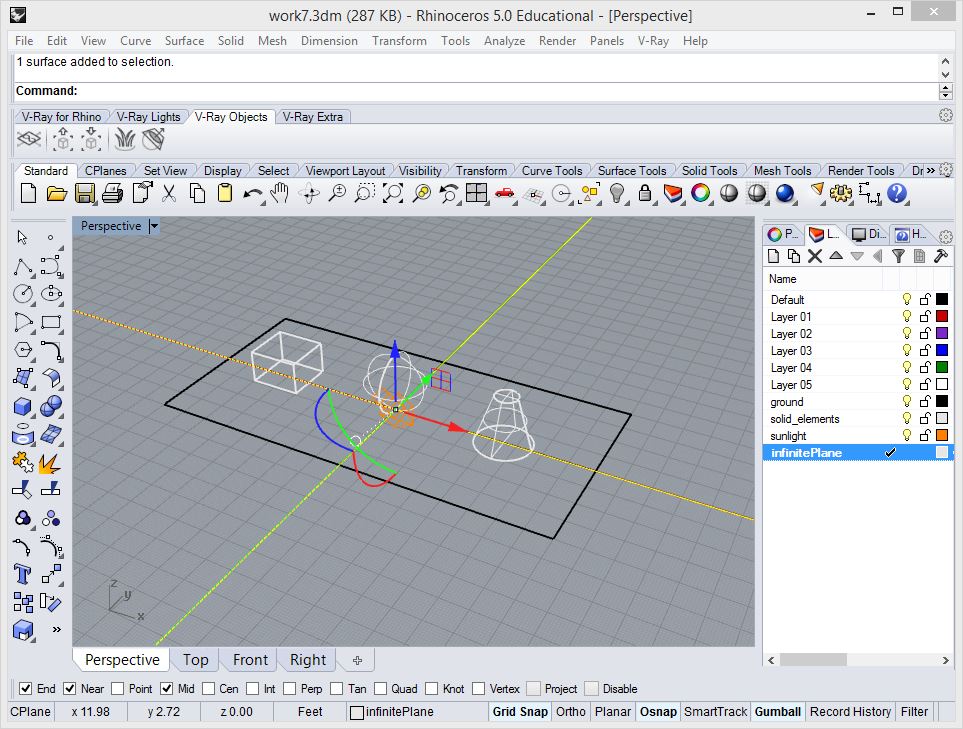Image resolution: width=963 pixels, height=729 pixels.
Task: Save the model with floppy icon
Action: 85,194
